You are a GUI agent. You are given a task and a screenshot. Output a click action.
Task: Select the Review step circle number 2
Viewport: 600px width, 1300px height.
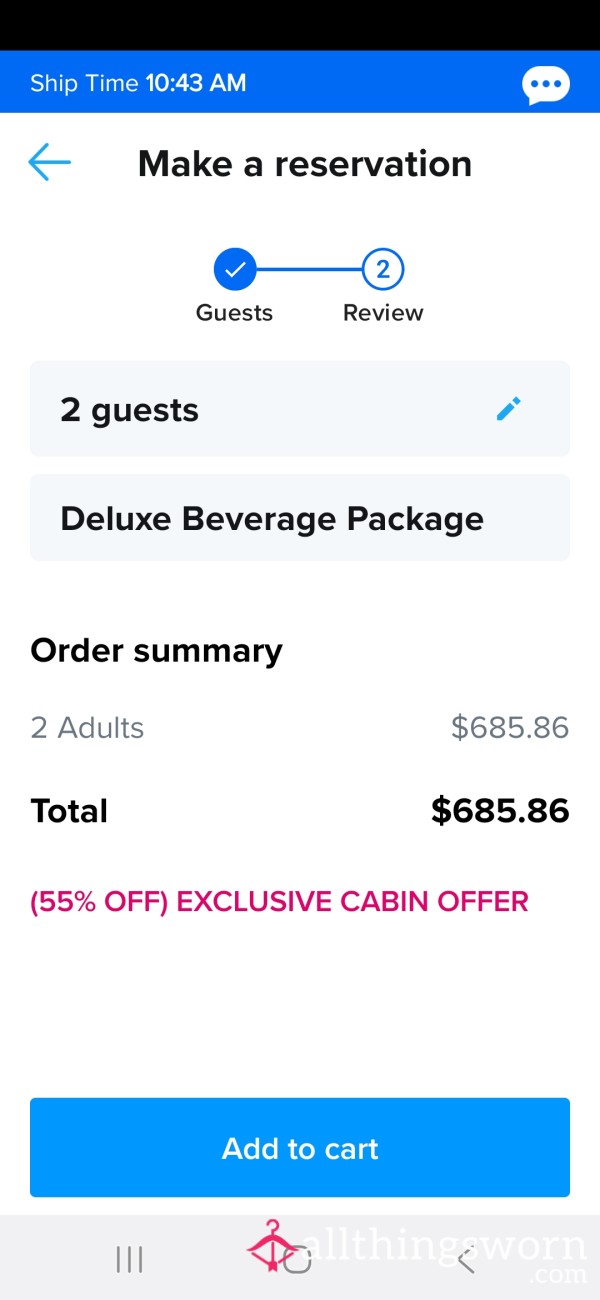click(383, 269)
